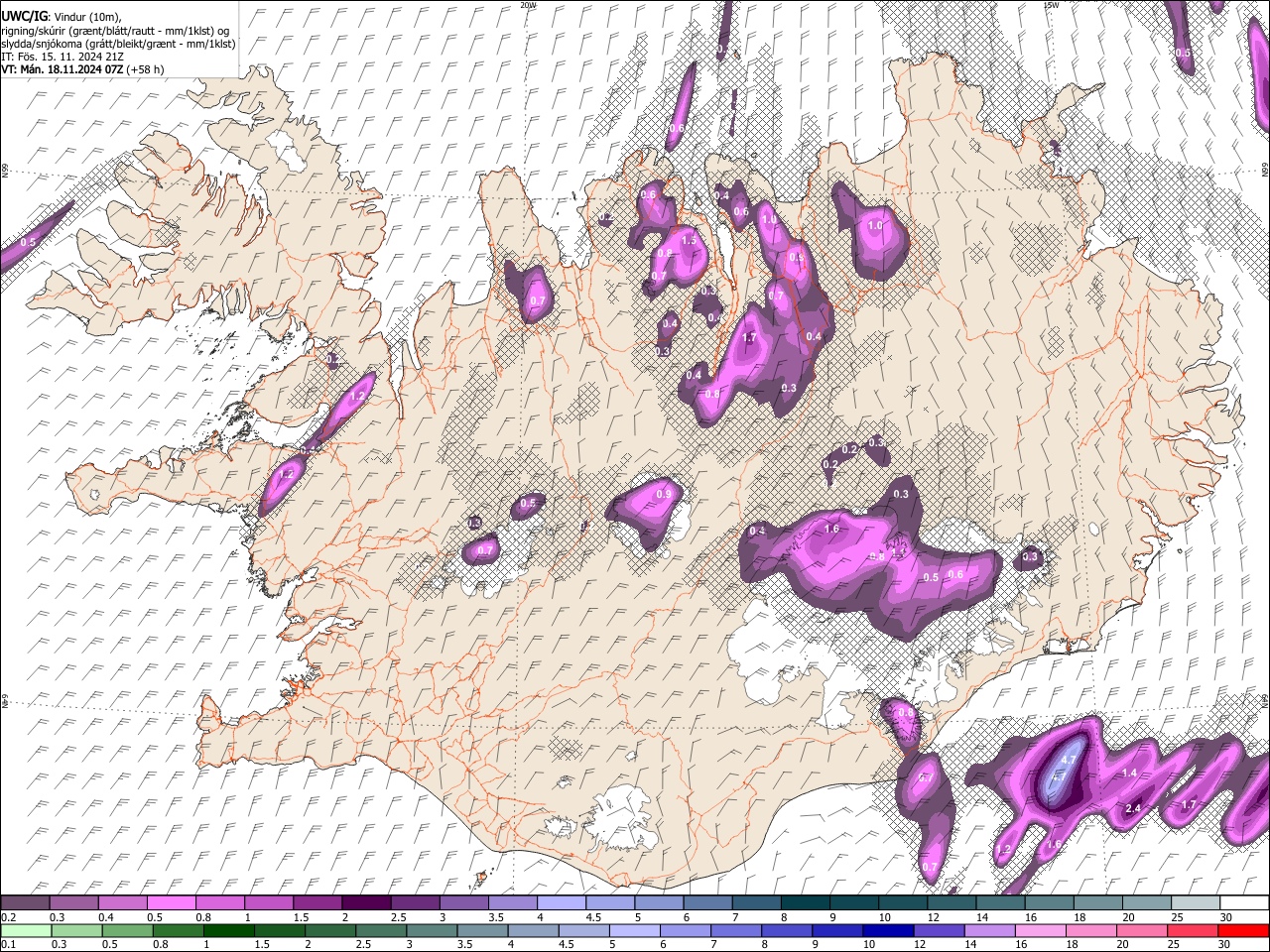
Task: Click red lower swatch between 25 and 30
Action: 1195,930
